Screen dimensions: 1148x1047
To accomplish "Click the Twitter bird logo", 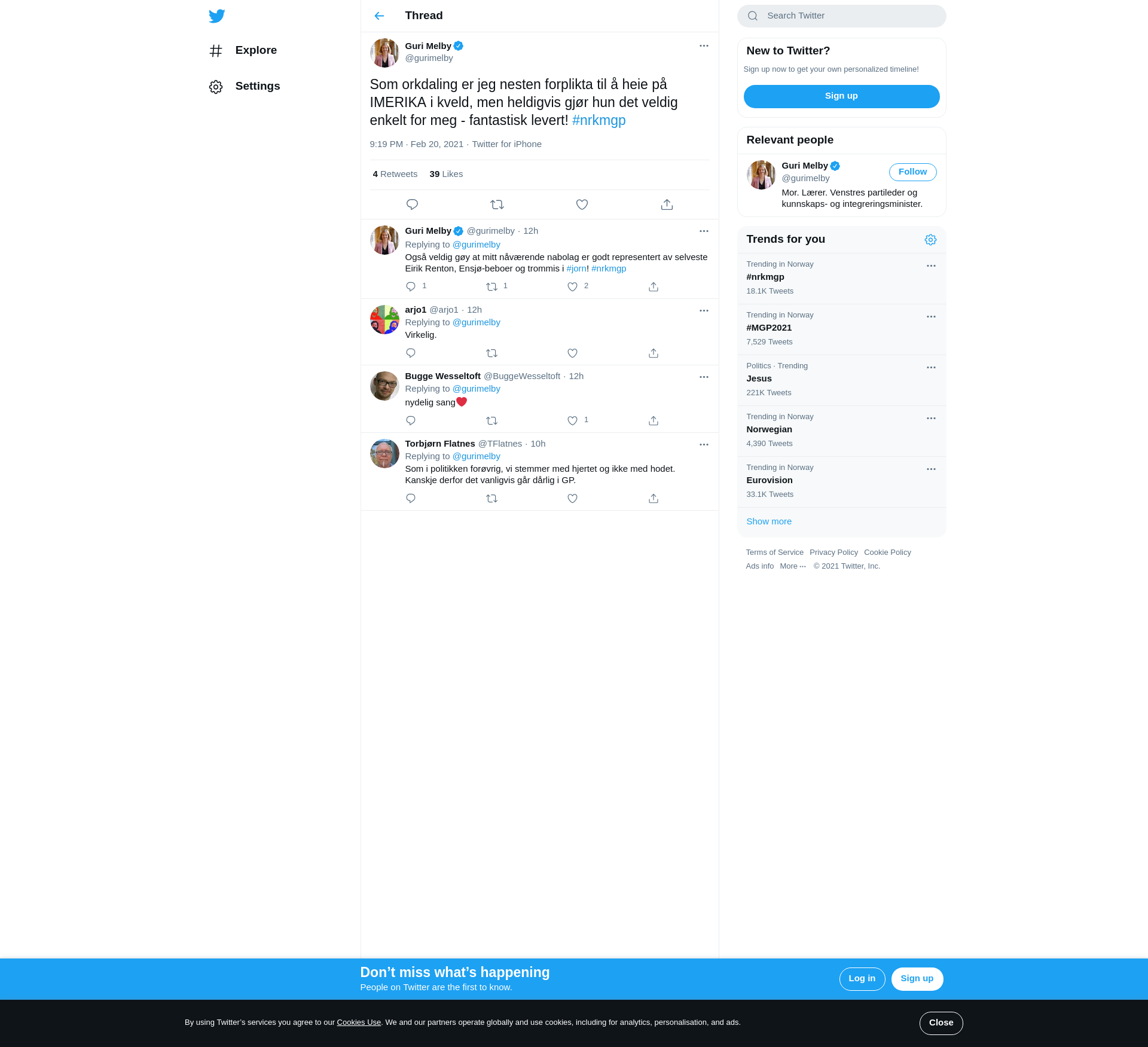I will pyautogui.click(x=217, y=16).
